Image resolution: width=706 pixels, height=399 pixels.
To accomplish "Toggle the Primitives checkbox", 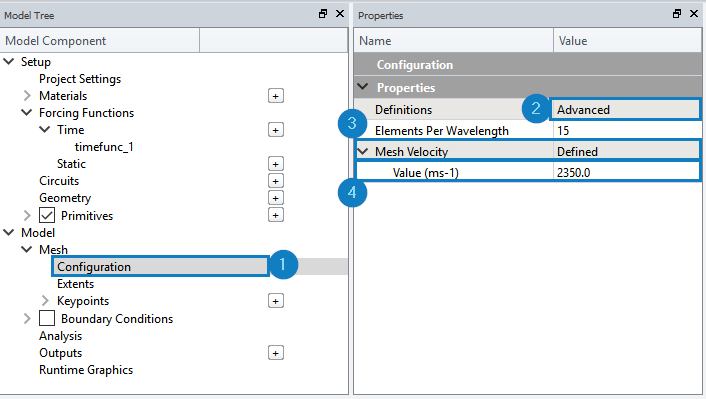I will point(47,215).
